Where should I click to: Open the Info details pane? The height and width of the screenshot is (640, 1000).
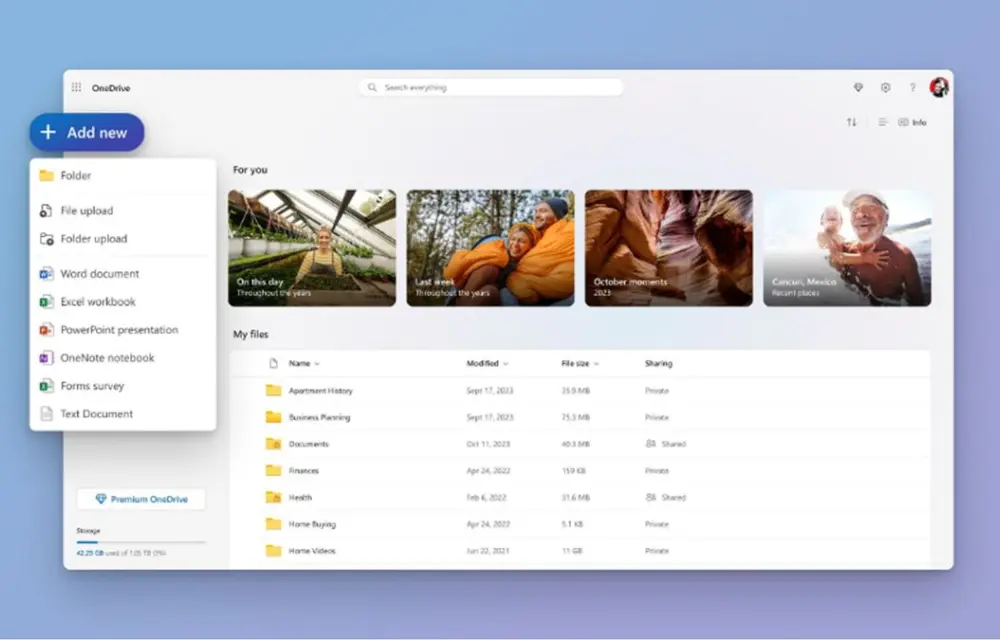912,122
